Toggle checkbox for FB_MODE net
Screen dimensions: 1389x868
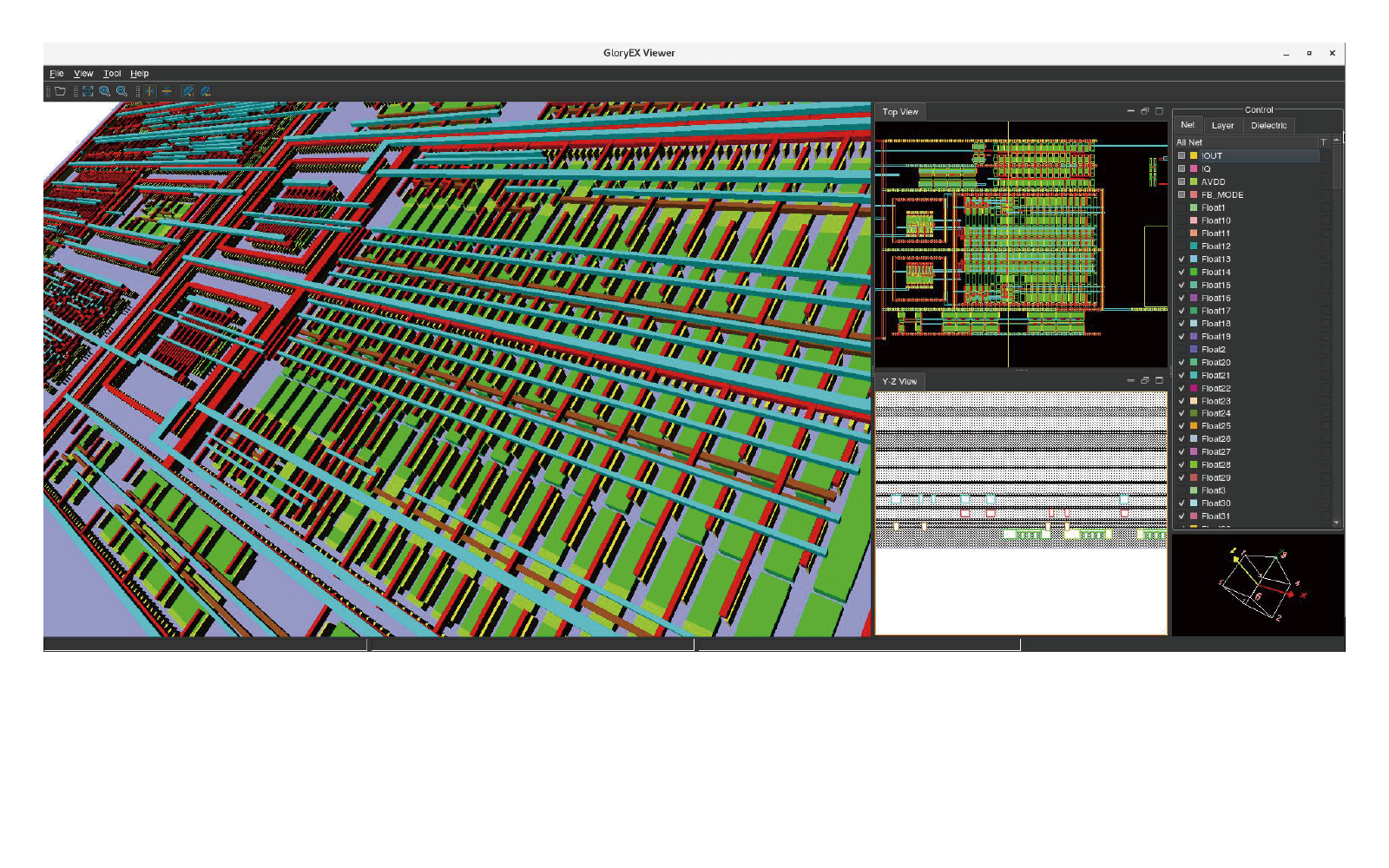click(1182, 195)
